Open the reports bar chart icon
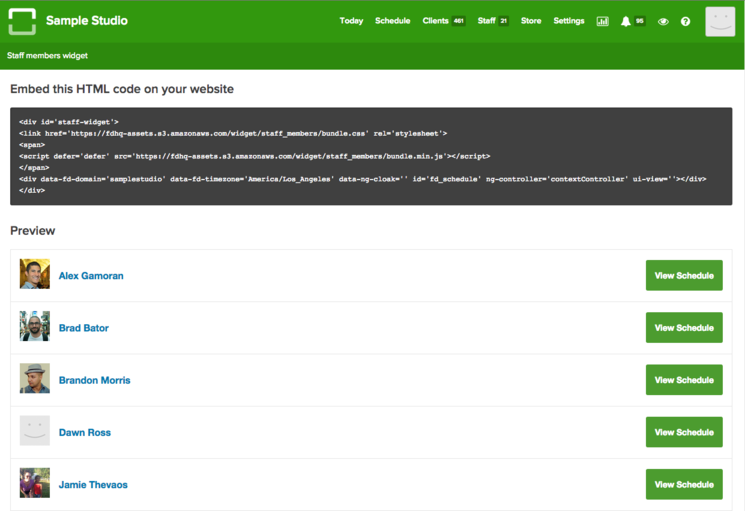This screenshot has width=745, height=511. coord(602,21)
